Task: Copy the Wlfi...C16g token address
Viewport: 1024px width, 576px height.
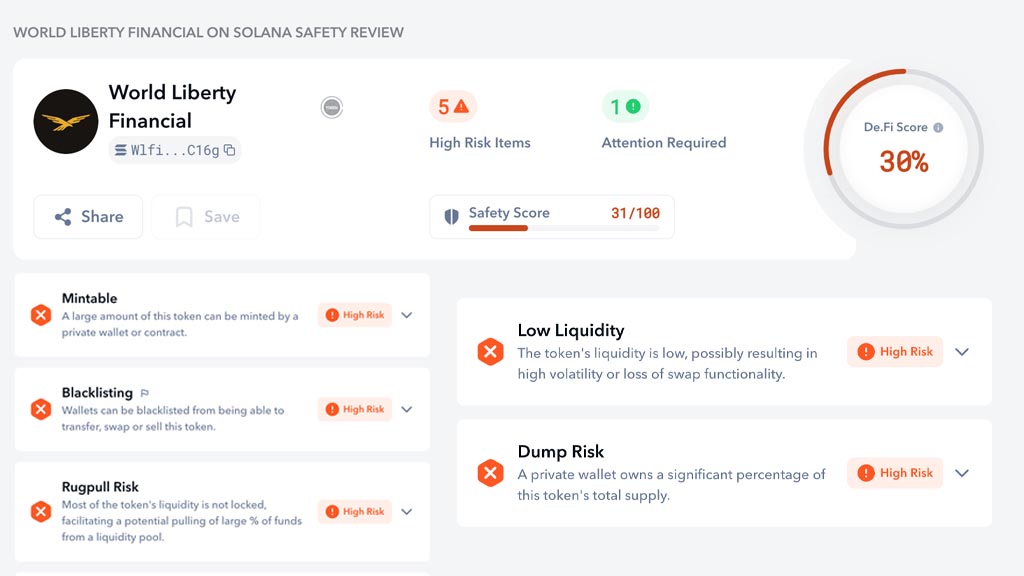Action: [x=229, y=151]
